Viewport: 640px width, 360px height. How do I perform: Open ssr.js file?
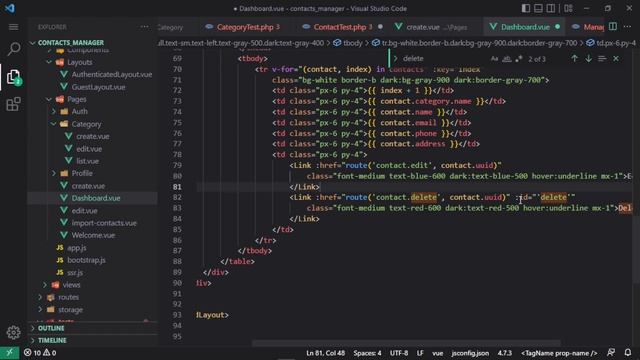(x=75, y=273)
